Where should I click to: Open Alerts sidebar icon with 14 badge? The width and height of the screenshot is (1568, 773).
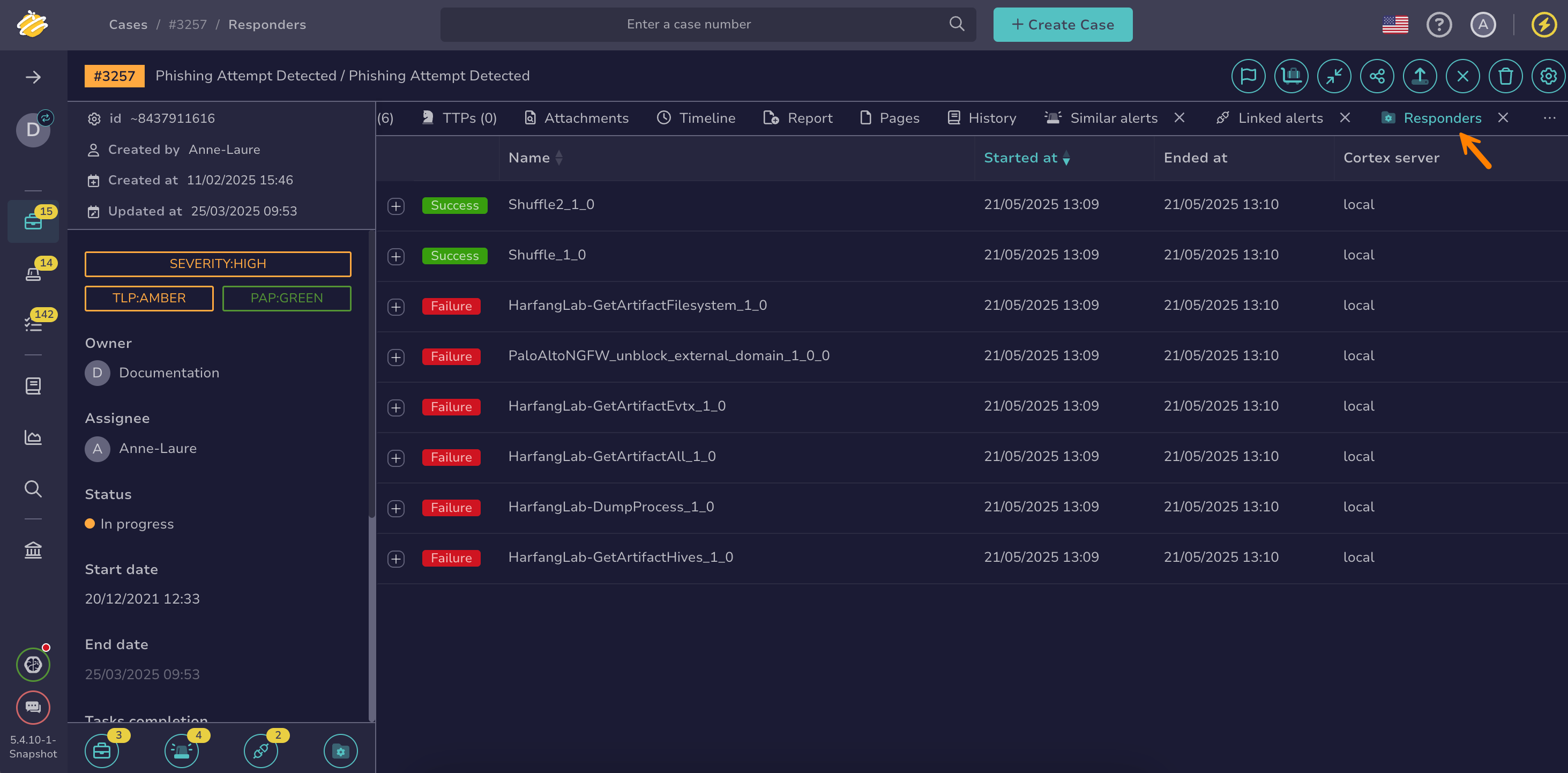click(x=33, y=273)
